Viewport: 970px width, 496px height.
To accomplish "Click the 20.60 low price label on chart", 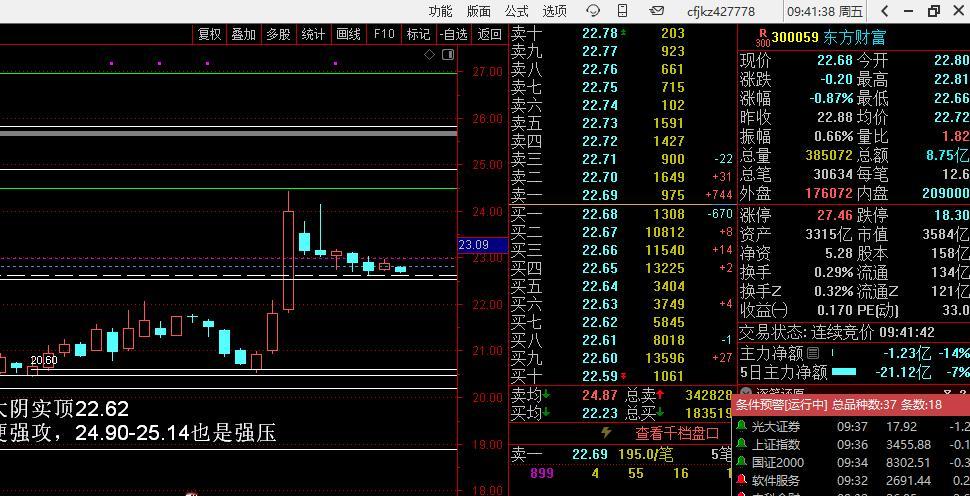I will tap(44, 361).
